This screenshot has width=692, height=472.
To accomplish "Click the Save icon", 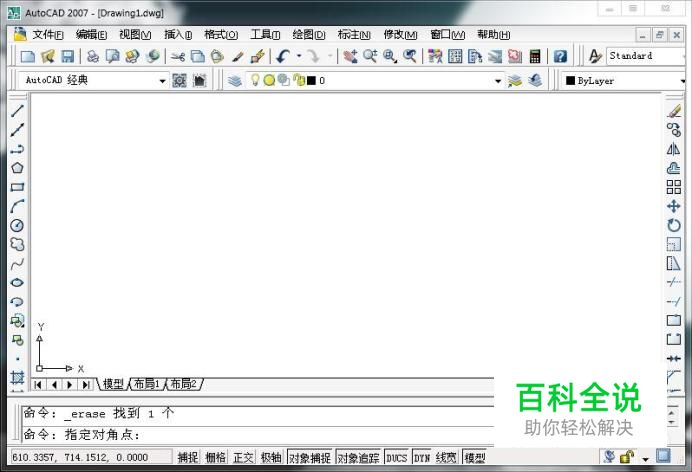I will tap(67, 56).
